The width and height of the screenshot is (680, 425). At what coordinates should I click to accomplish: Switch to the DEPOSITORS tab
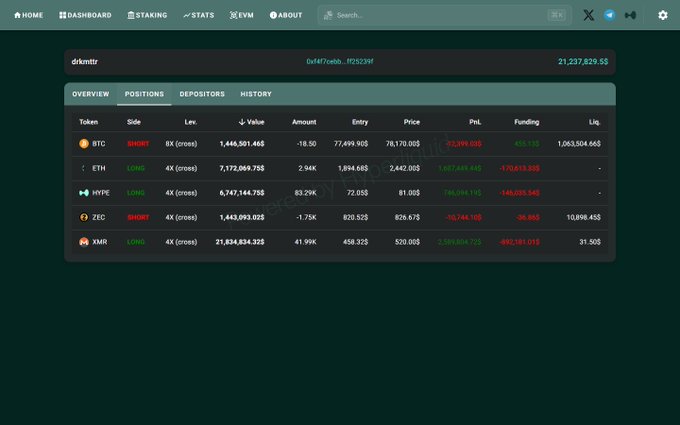click(202, 94)
